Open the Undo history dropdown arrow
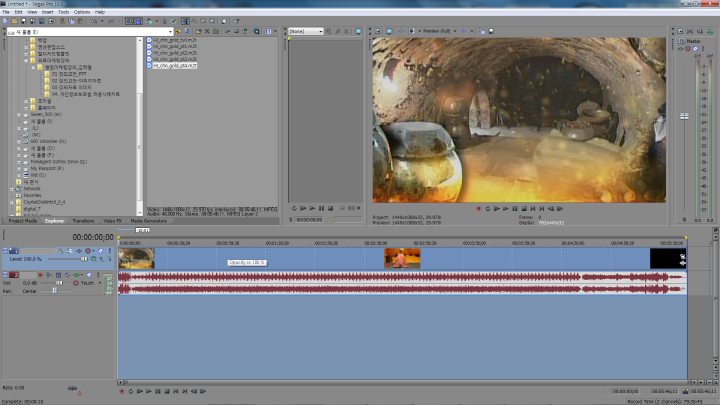 click(102, 21)
